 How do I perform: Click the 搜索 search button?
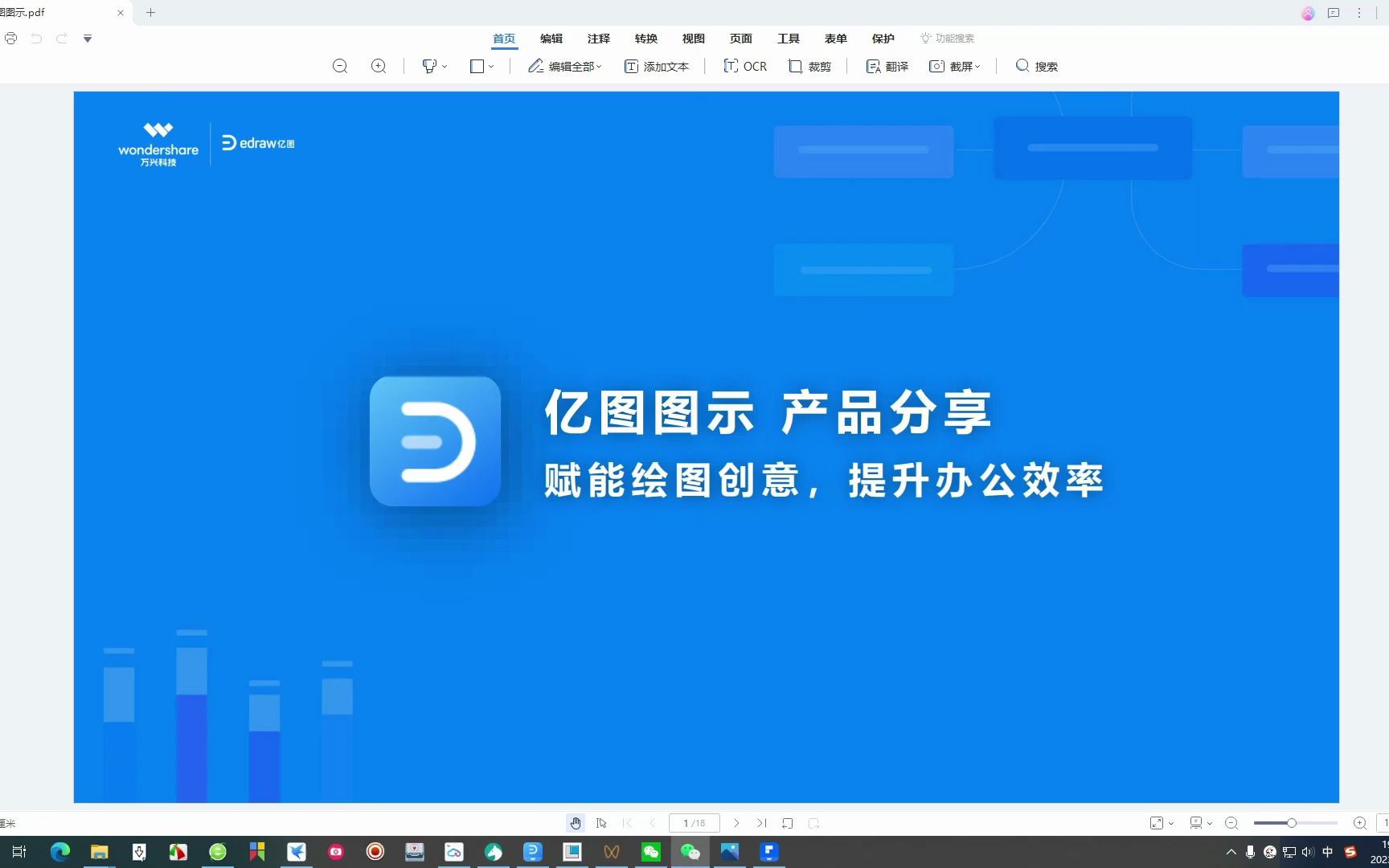pos(1037,66)
